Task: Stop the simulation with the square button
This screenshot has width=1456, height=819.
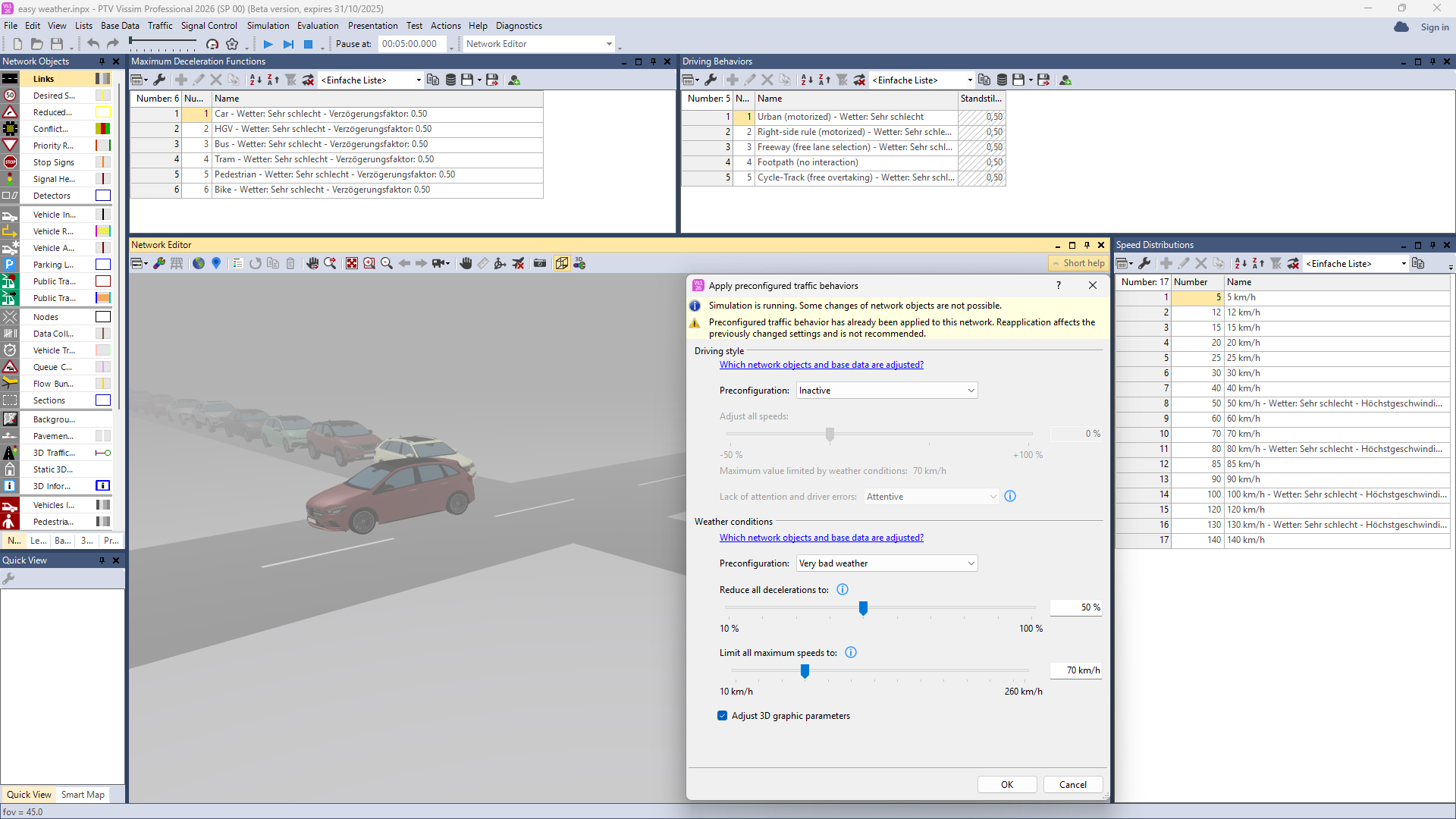Action: click(309, 44)
